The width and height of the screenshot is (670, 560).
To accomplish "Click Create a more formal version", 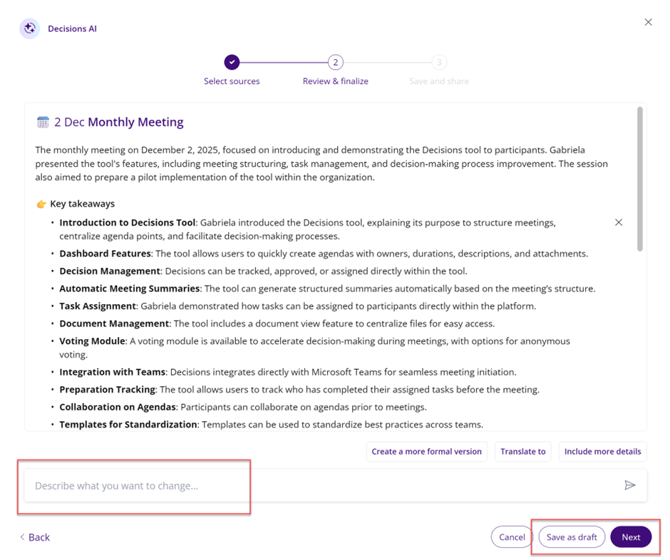I will 426,451.
